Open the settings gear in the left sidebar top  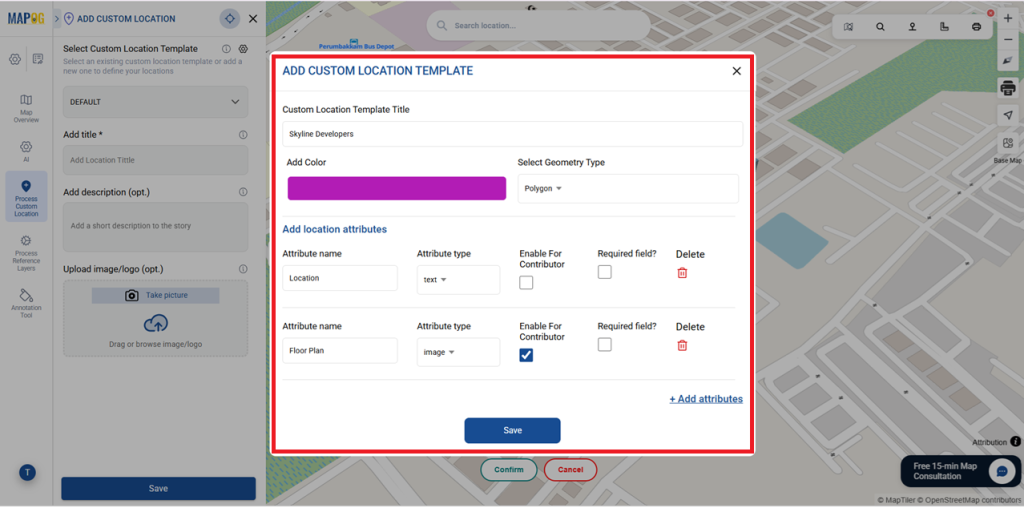coord(14,59)
